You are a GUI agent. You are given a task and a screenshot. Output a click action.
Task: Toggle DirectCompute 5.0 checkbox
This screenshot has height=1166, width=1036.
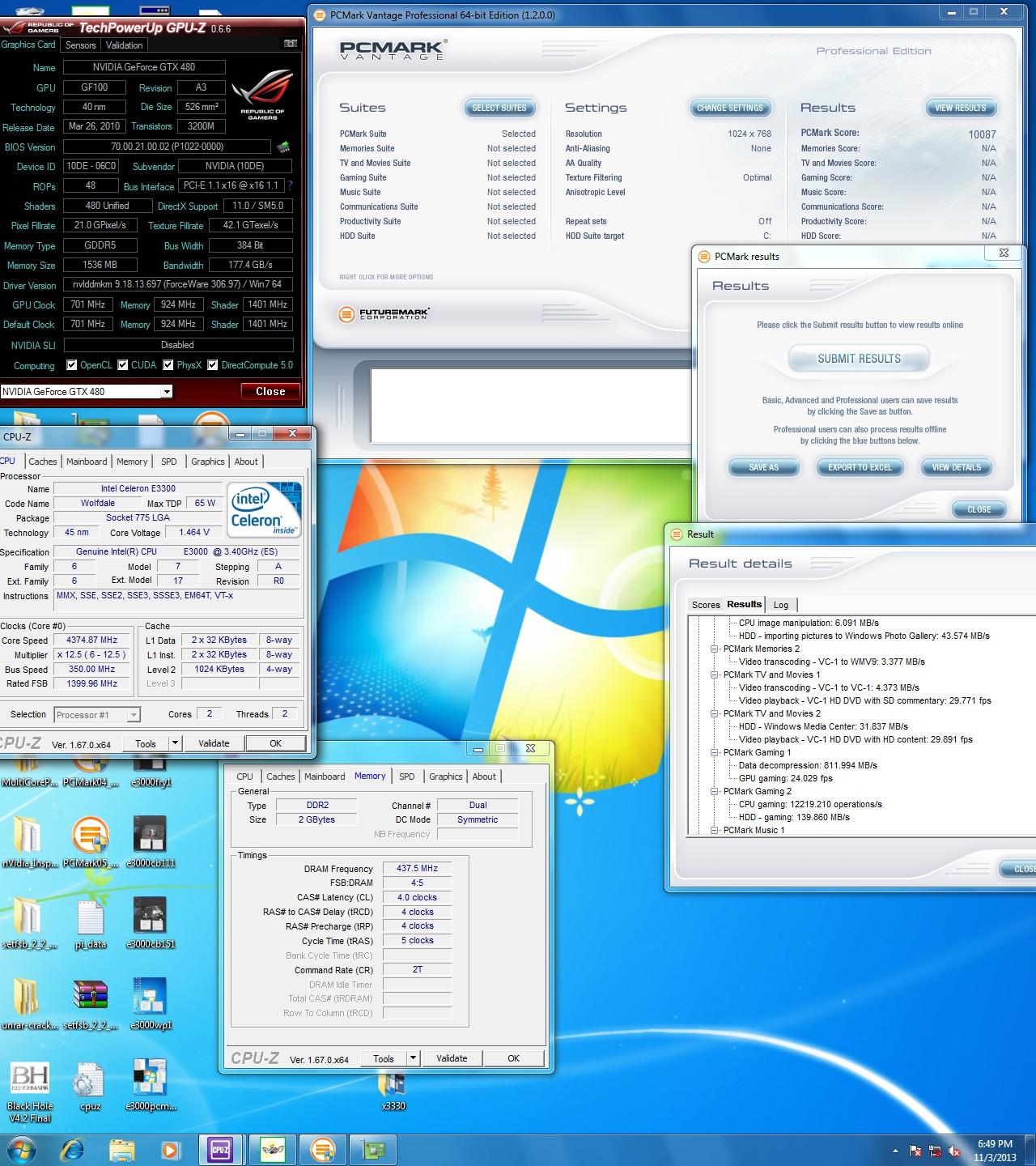click(x=213, y=365)
